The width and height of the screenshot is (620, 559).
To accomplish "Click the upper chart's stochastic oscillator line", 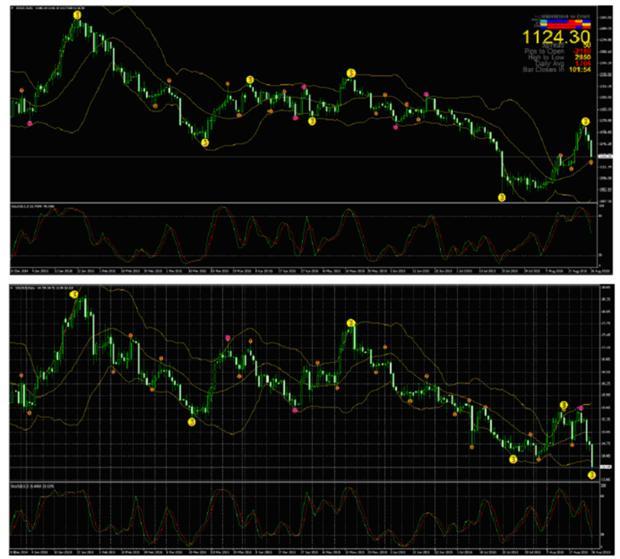I will click(x=302, y=236).
